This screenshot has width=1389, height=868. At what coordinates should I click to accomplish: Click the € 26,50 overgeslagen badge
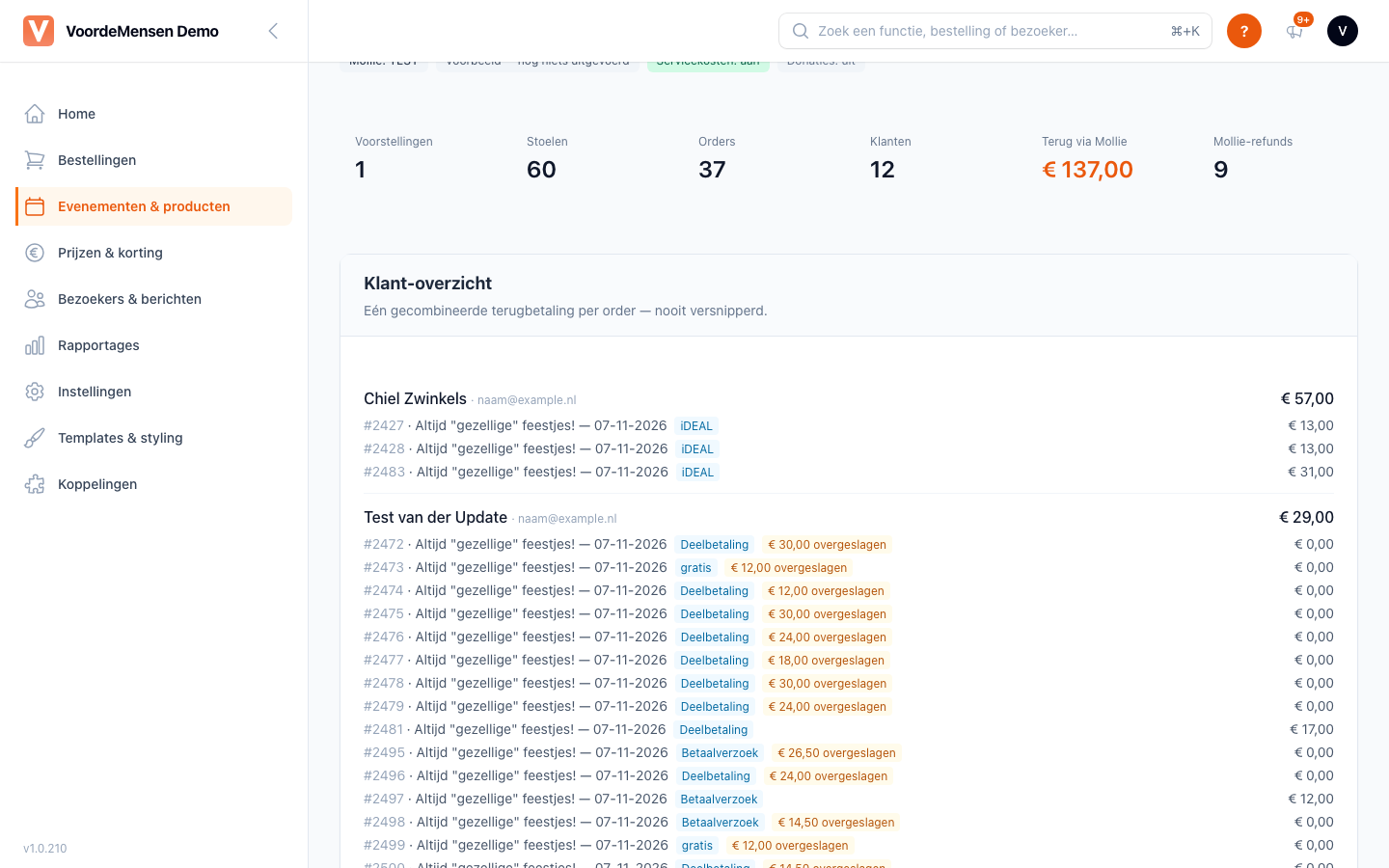[836, 753]
